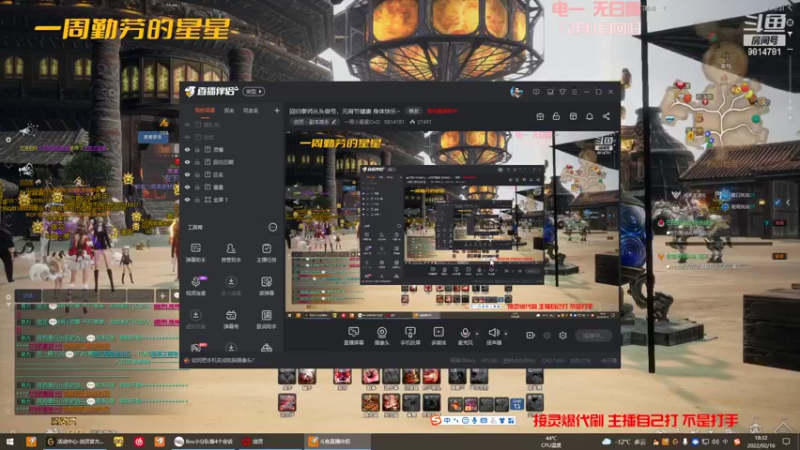Edit the 剑灵 game category selector
Viewport: 800px width, 450px height.
tap(315, 122)
